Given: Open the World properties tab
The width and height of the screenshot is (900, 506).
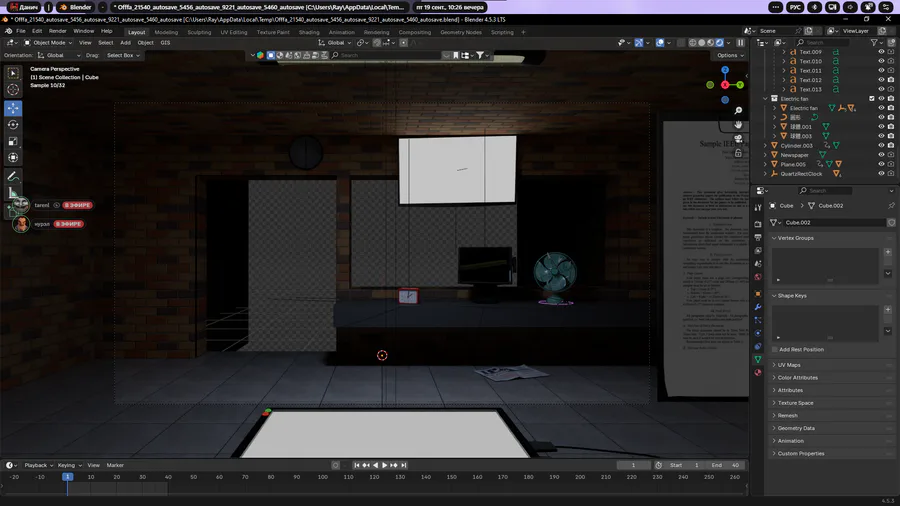Looking at the screenshot, I should (758, 277).
